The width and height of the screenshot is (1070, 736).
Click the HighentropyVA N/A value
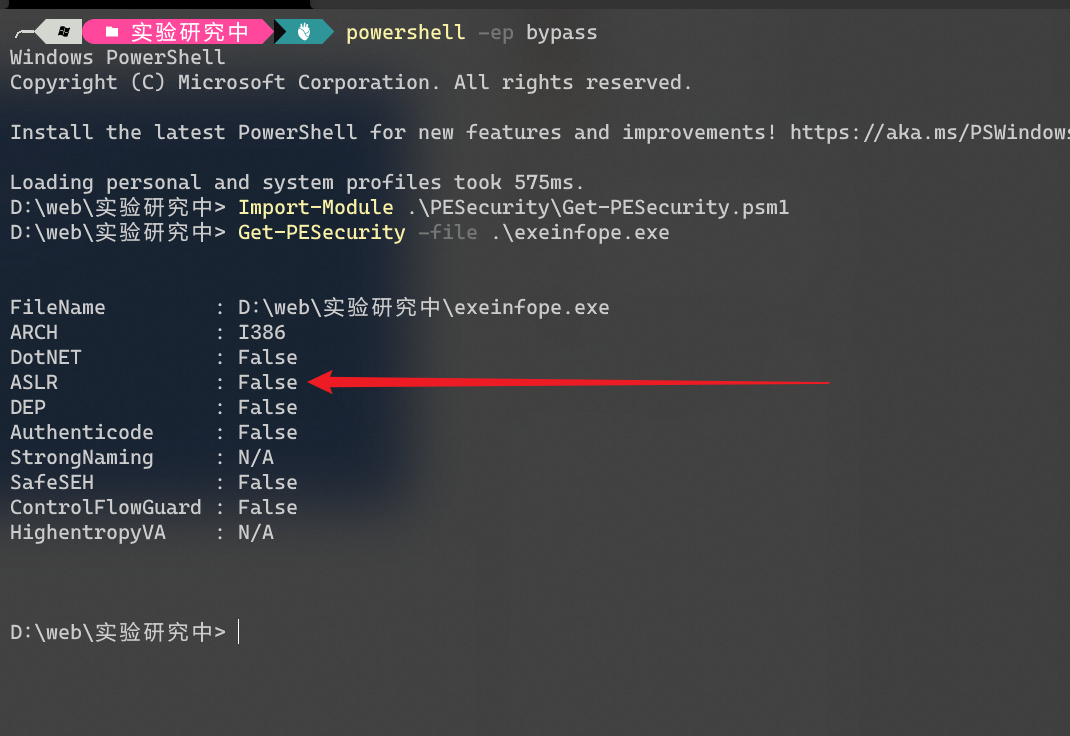pyautogui.click(x=256, y=532)
